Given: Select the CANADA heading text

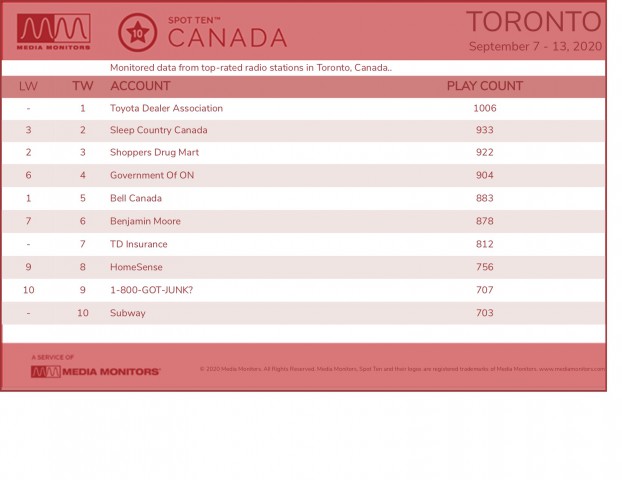Looking at the screenshot, I should pos(227,38).
